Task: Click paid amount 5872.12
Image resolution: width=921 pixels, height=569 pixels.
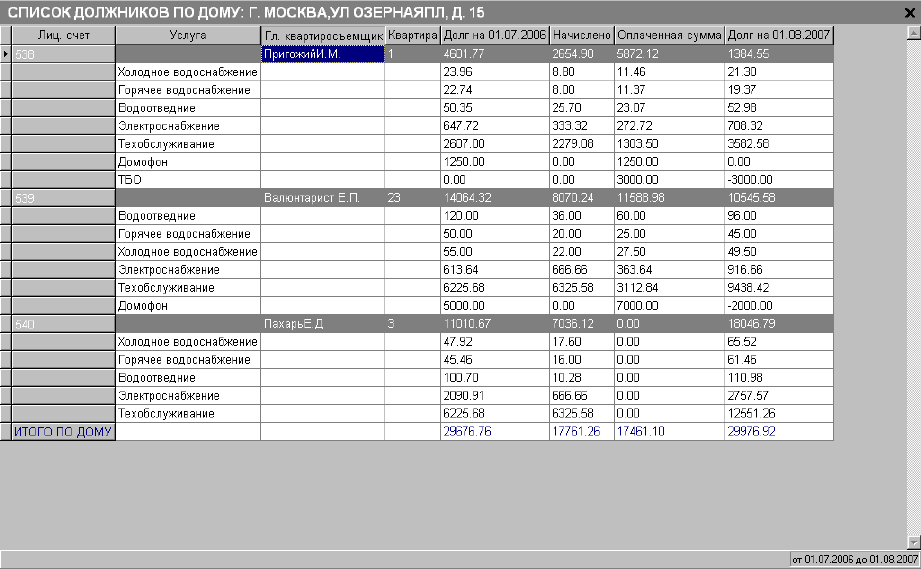Action: 669,54
